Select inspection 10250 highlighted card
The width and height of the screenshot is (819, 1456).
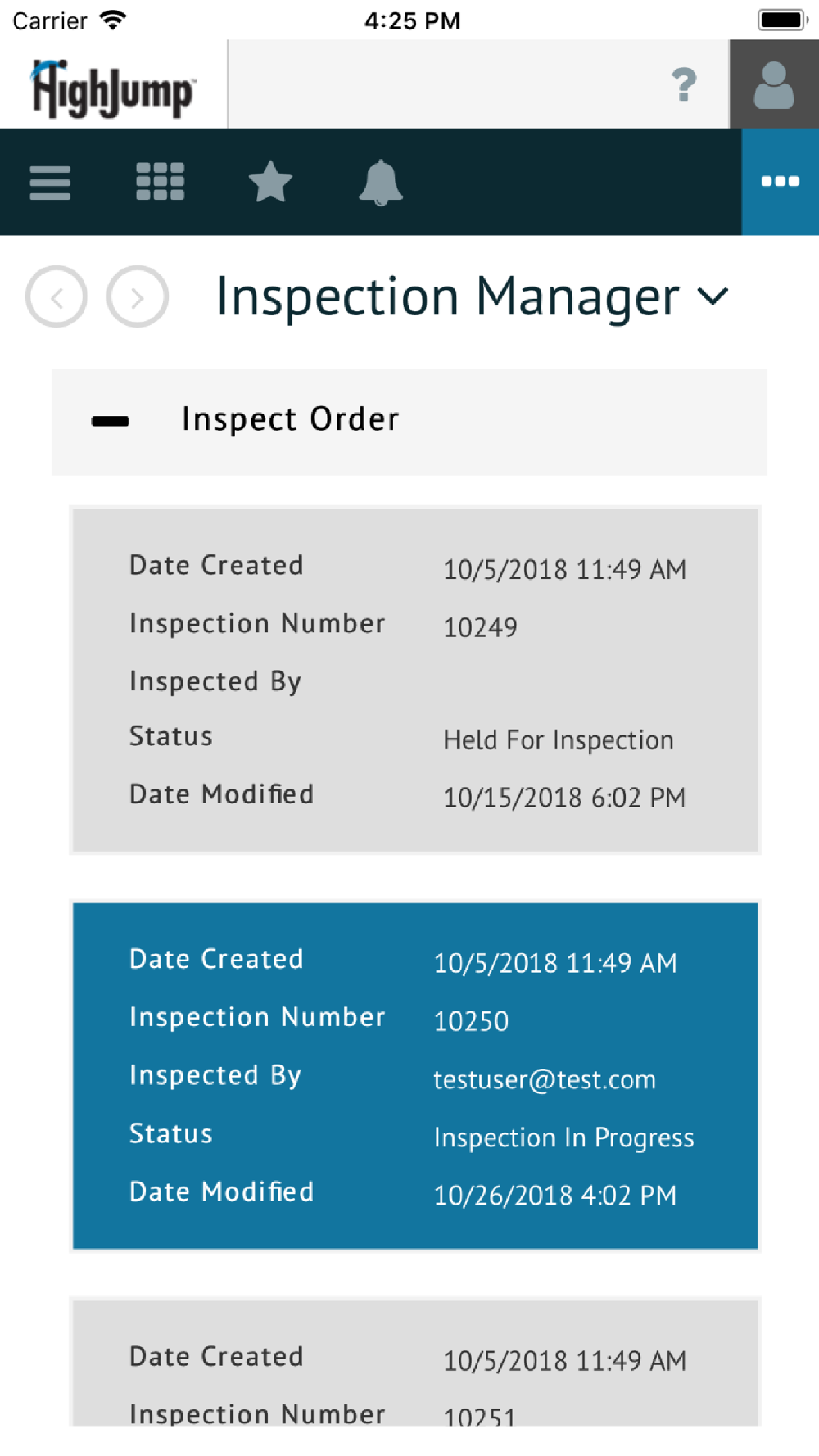415,1076
